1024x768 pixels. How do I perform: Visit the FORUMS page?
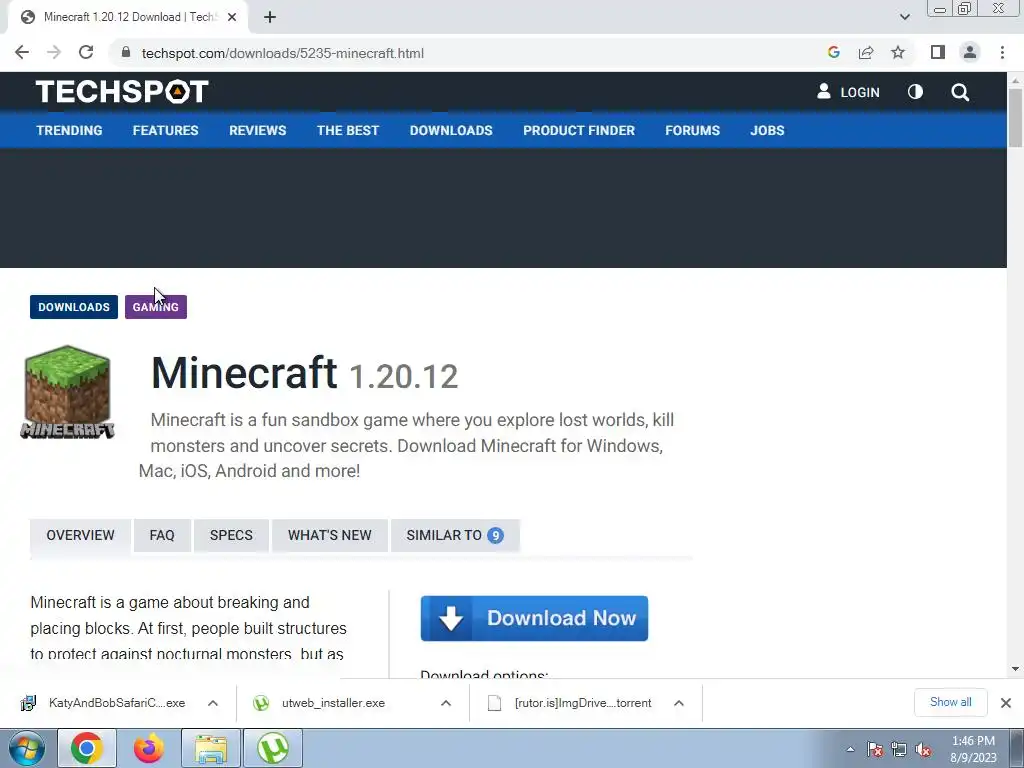692,131
